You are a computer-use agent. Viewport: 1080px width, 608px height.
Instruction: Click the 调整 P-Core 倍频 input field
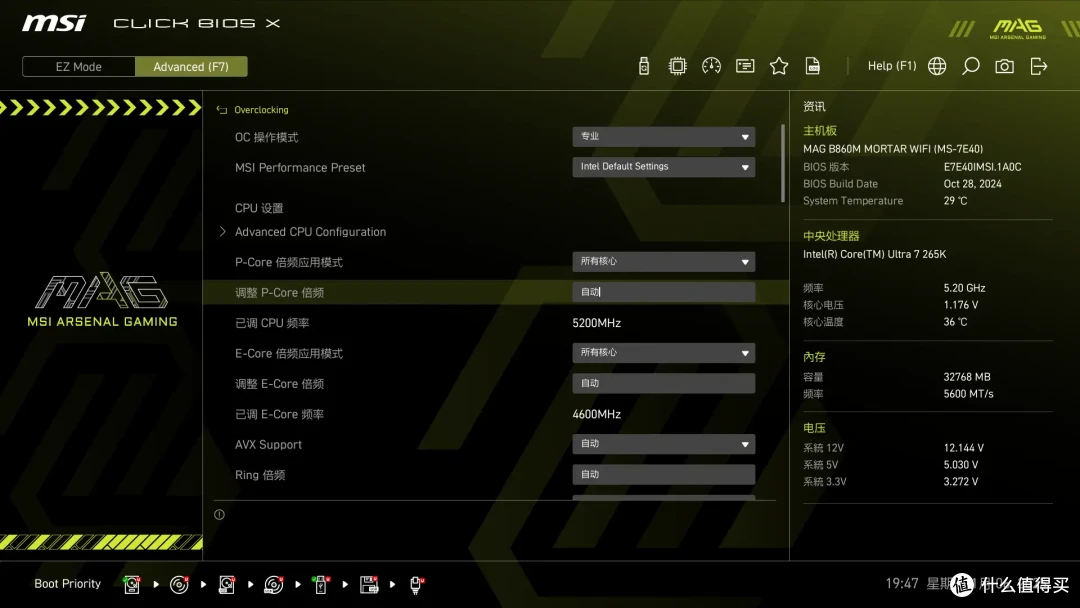pos(663,292)
